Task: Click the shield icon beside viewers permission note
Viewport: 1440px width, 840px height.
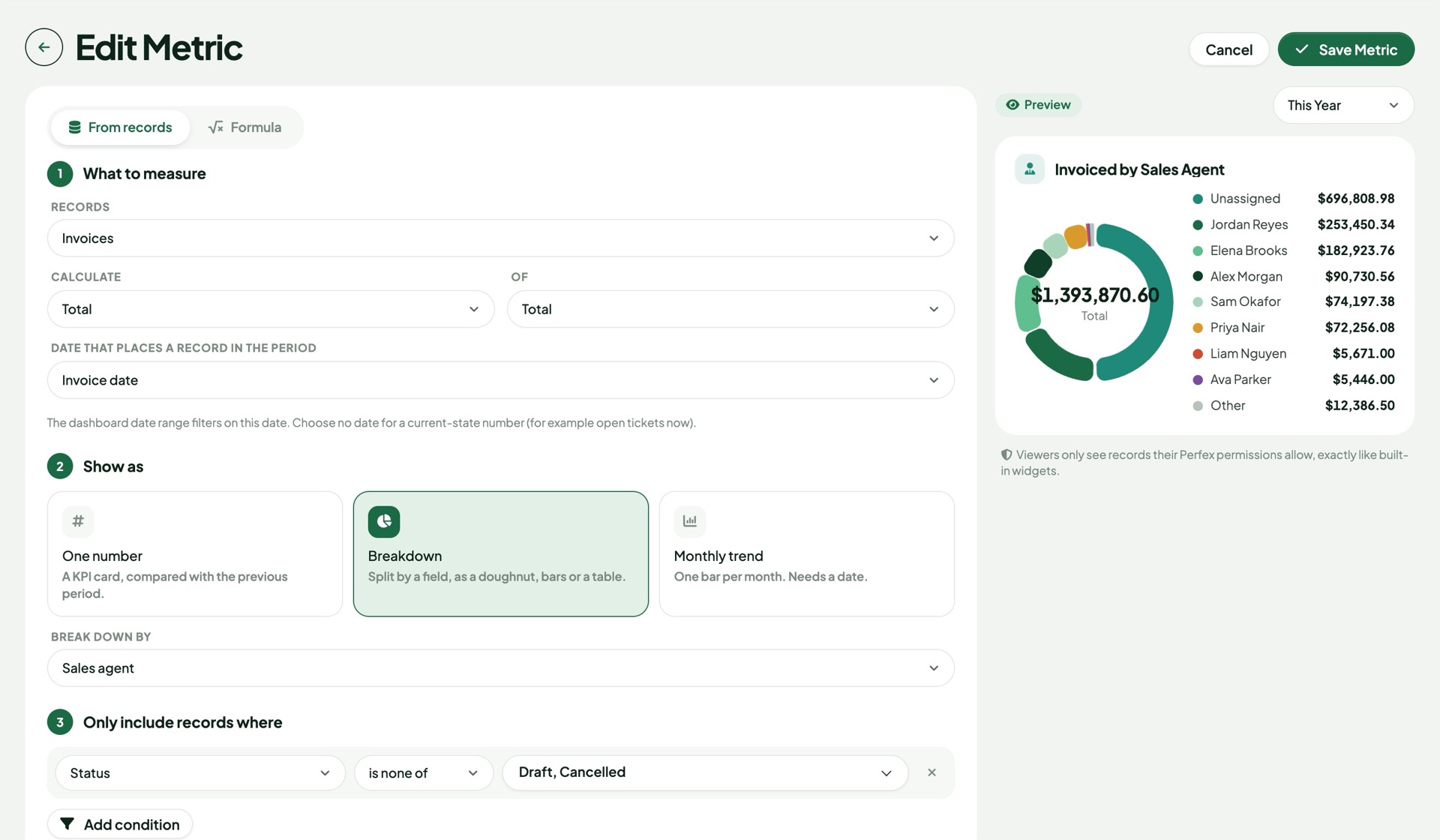Action: 1006,454
